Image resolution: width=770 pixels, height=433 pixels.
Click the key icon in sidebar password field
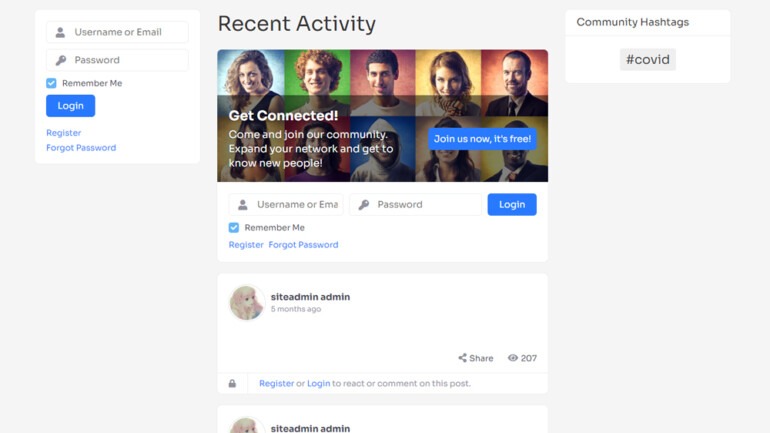coord(60,60)
